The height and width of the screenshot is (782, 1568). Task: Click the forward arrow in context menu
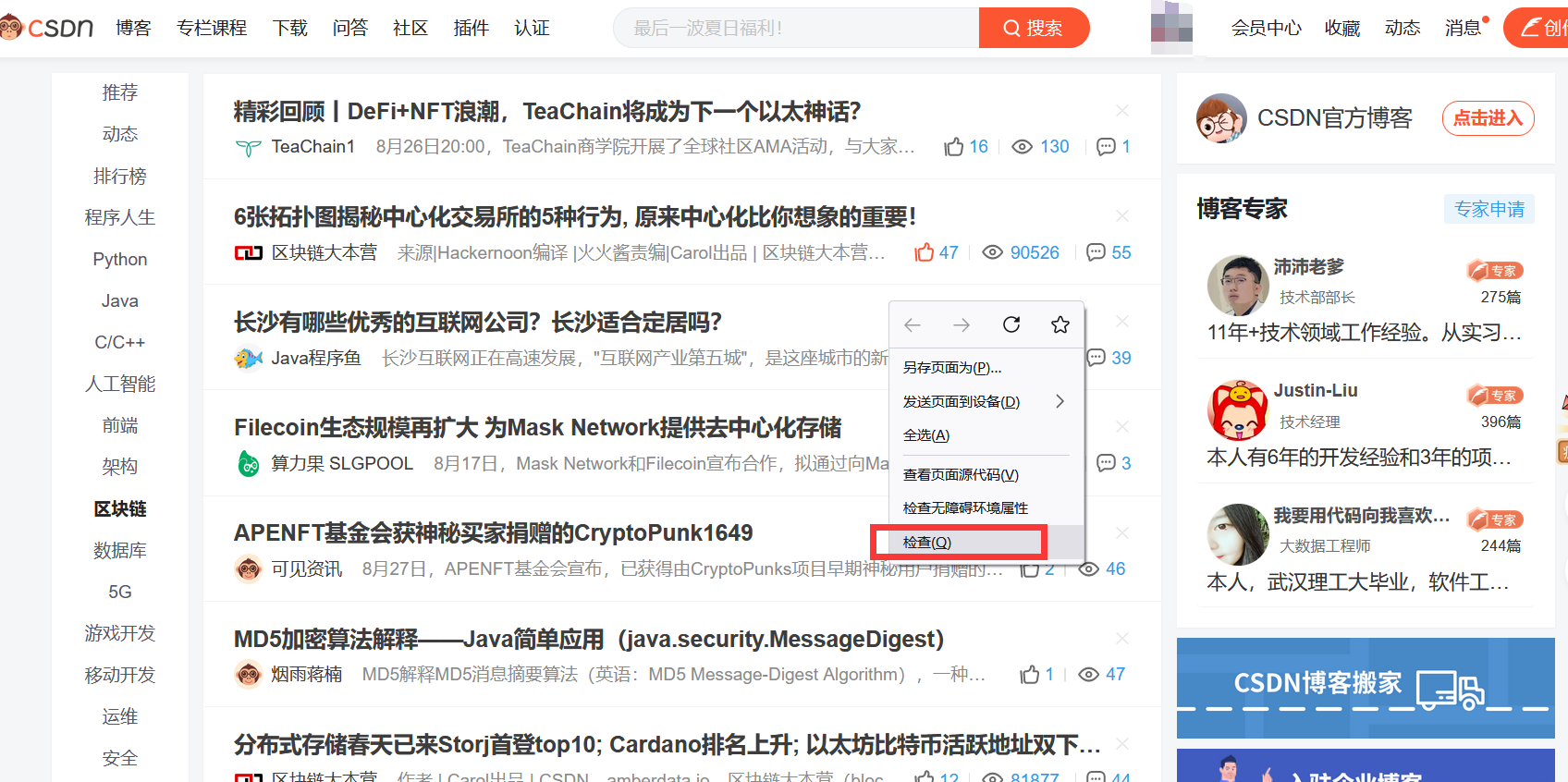[x=962, y=324]
